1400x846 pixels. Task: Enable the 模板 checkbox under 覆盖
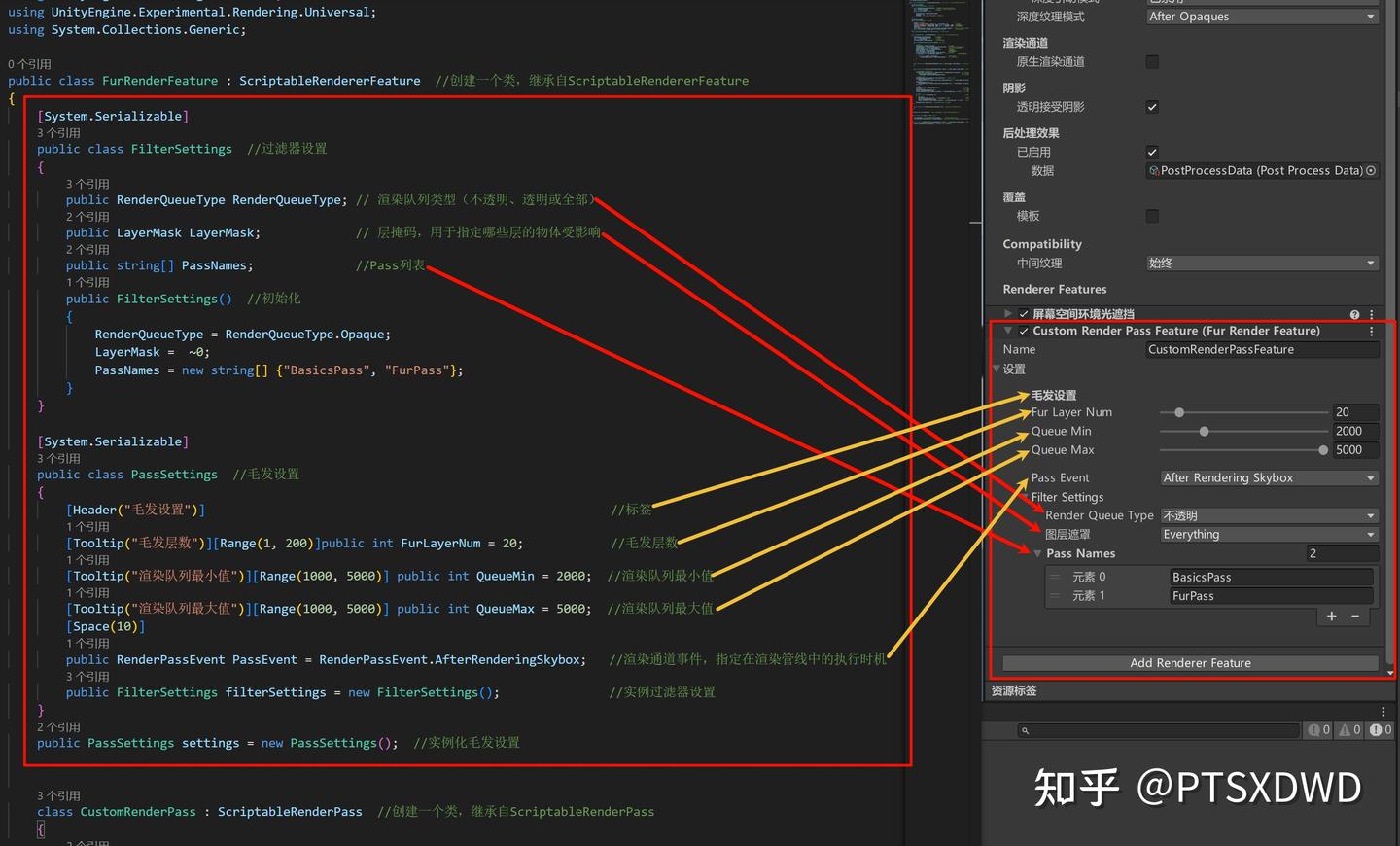pos(1151,216)
